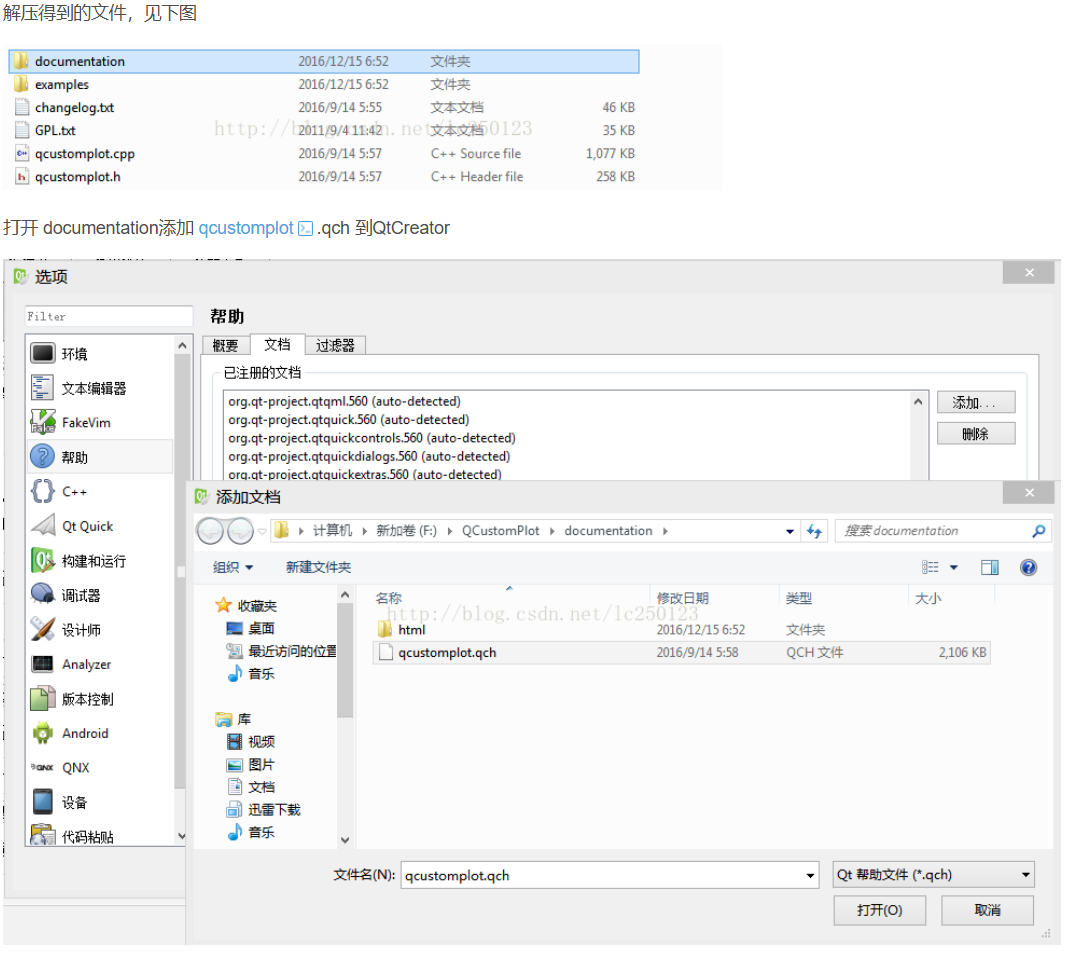Expand the address bar history dropdown
1074x967 pixels.
(x=790, y=531)
